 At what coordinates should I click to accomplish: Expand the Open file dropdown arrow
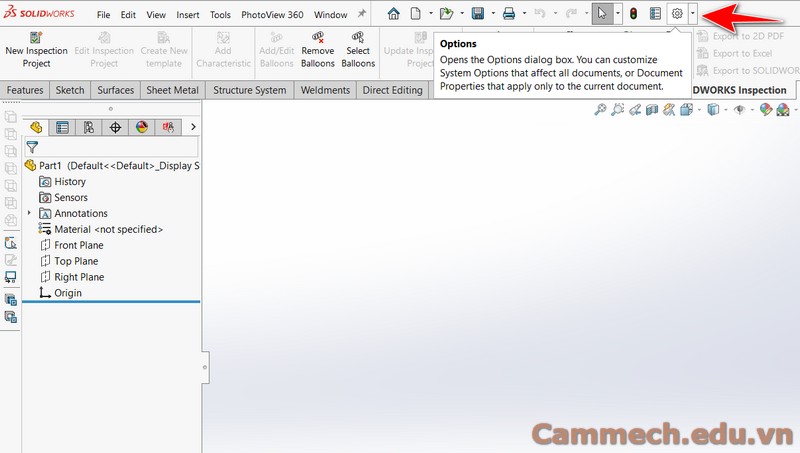click(462, 14)
